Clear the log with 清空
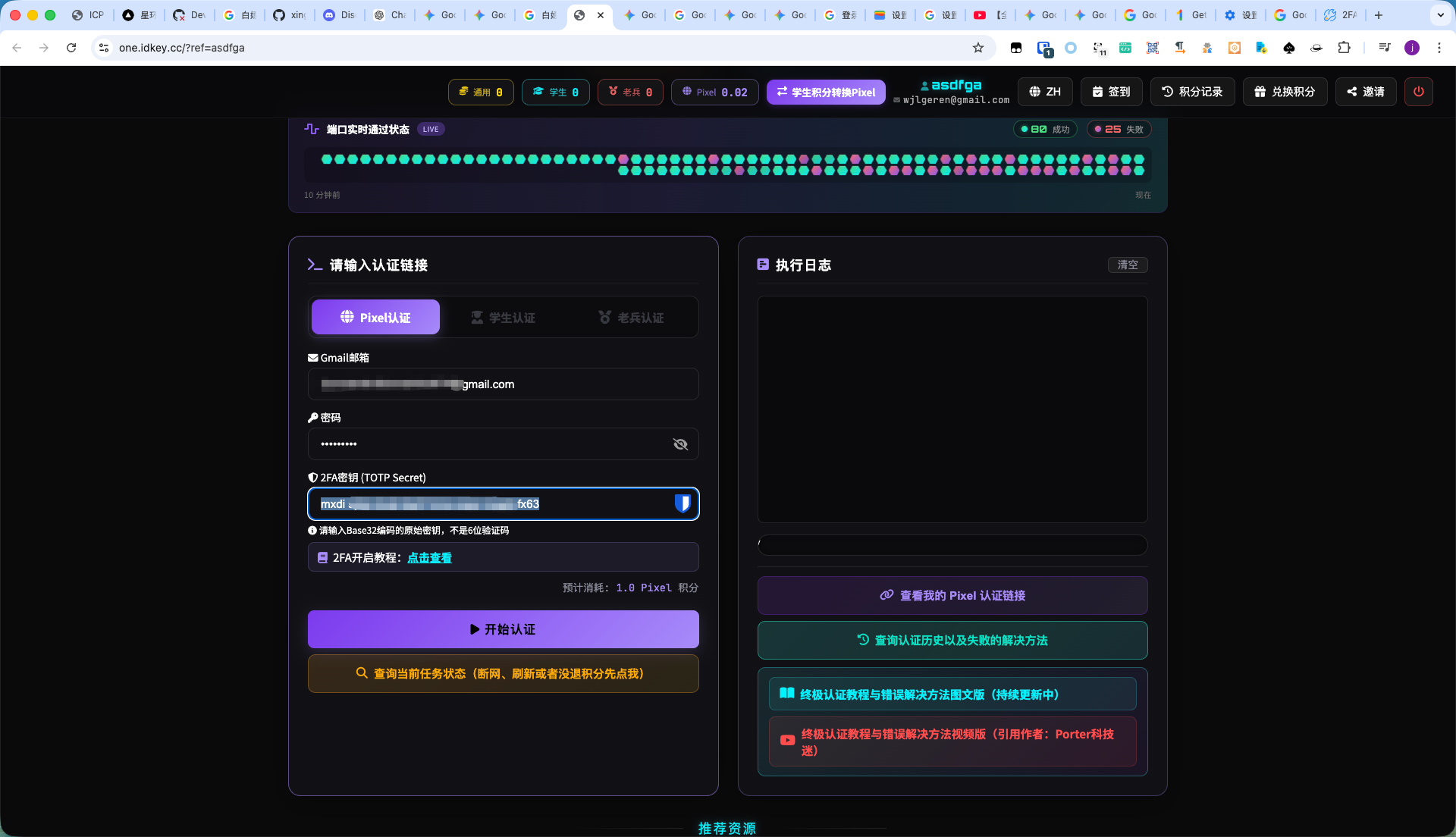Viewport: 1456px width, 837px height. [x=1127, y=265]
